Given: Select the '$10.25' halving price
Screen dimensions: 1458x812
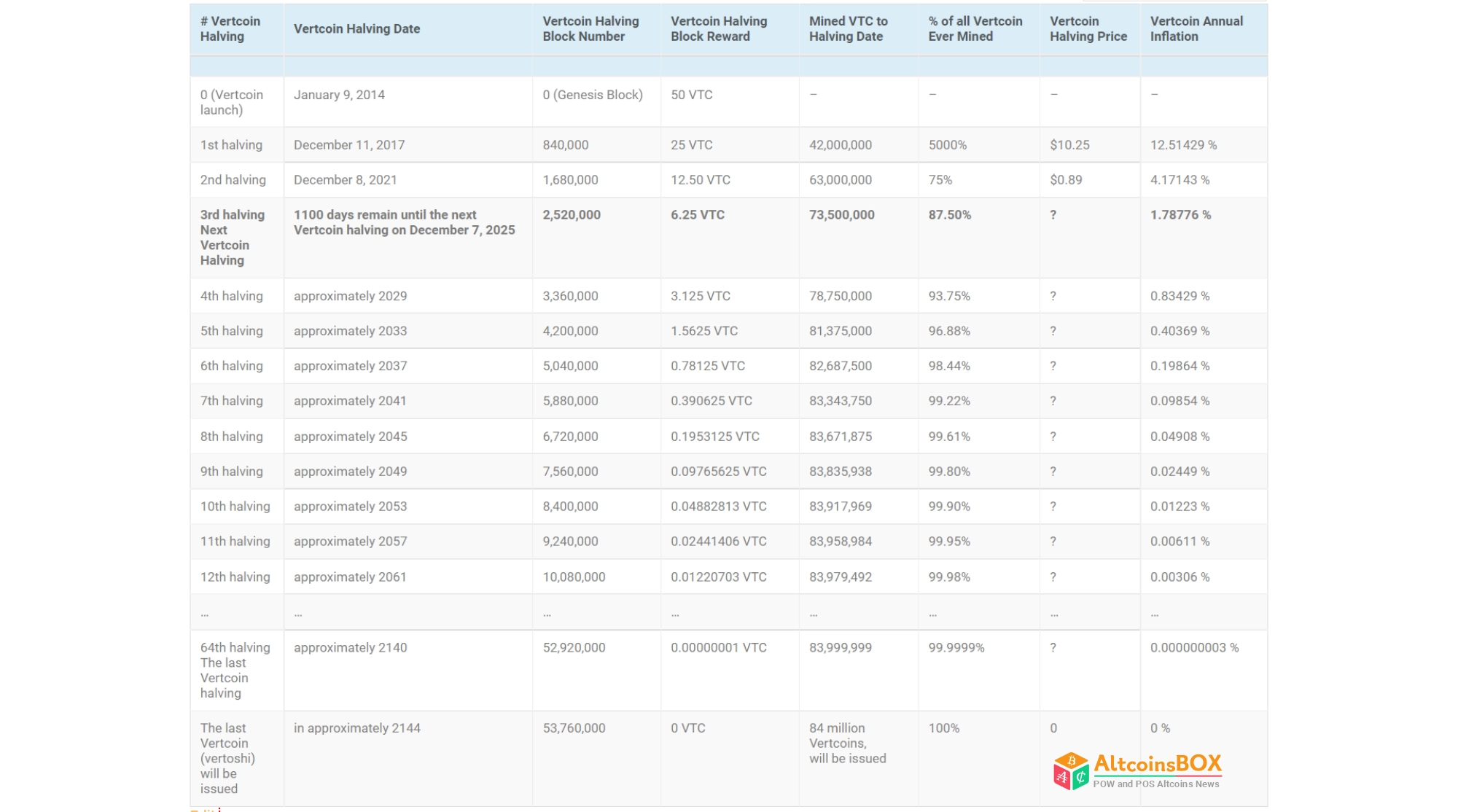Looking at the screenshot, I should (1069, 145).
